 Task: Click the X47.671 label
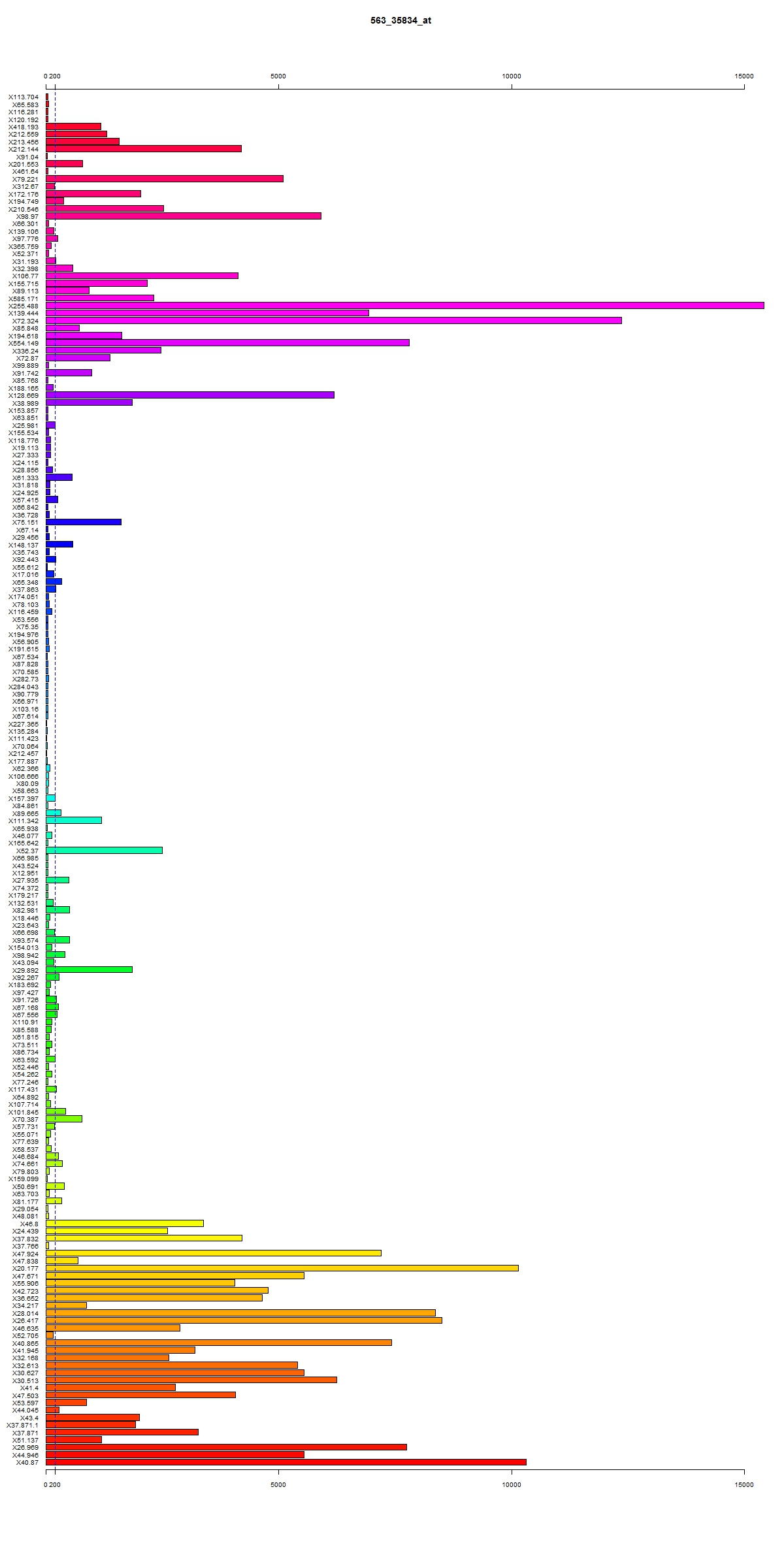pyautogui.click(x=25, y=1276)
